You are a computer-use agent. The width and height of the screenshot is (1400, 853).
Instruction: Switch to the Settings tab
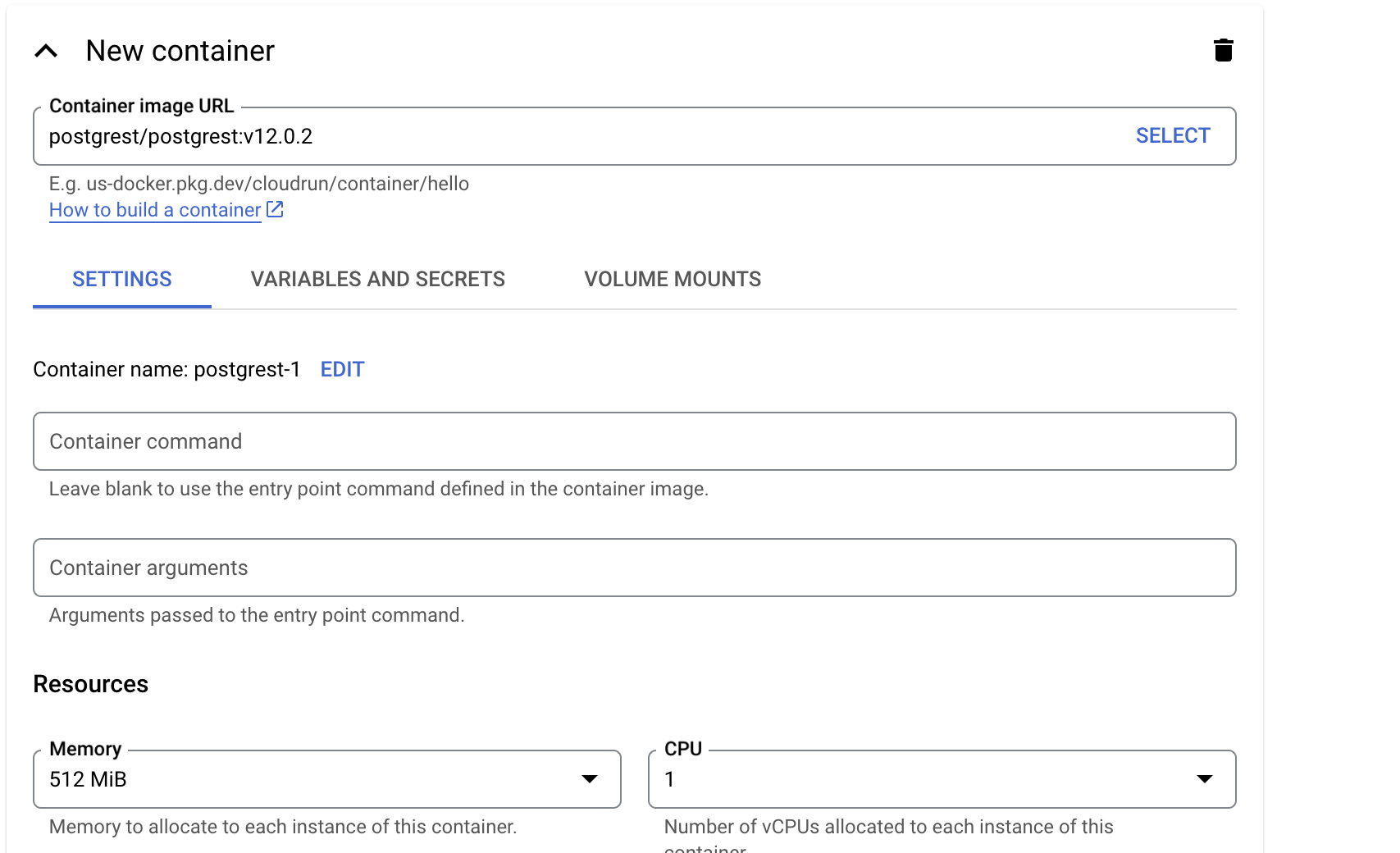tap(122, 280)
